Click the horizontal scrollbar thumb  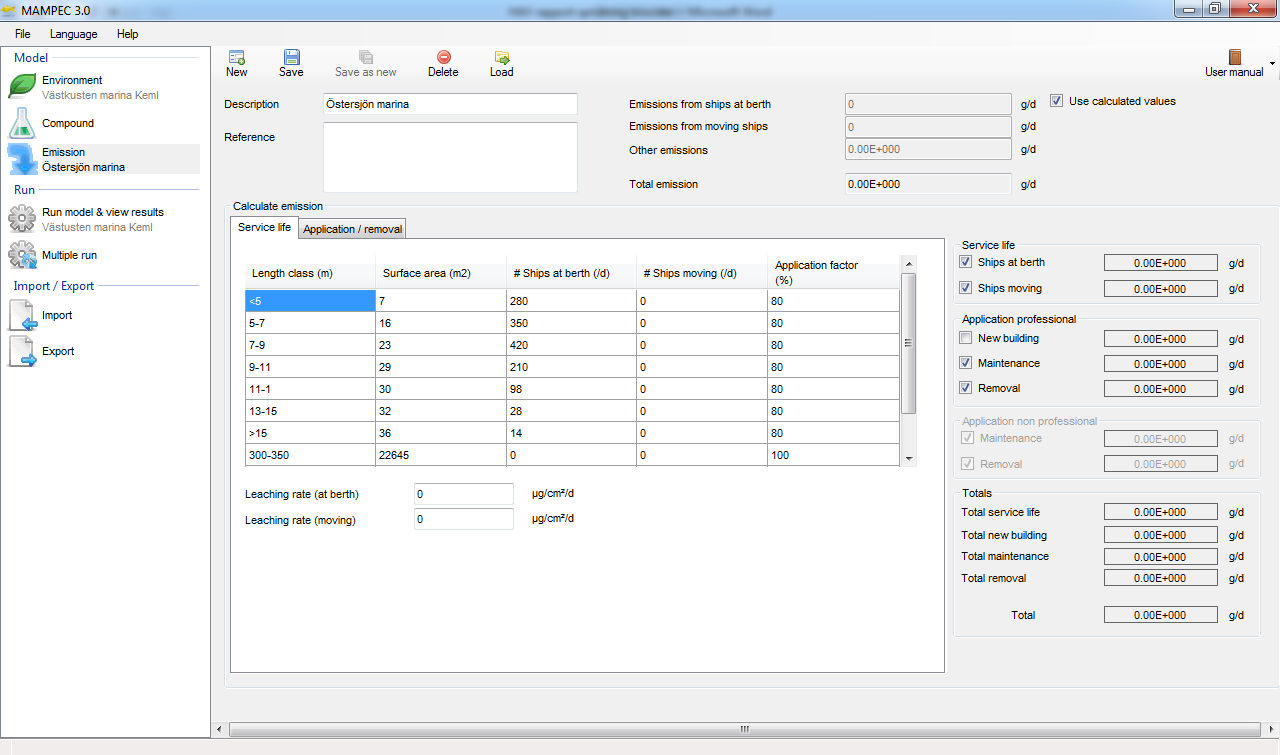point(744,729)
